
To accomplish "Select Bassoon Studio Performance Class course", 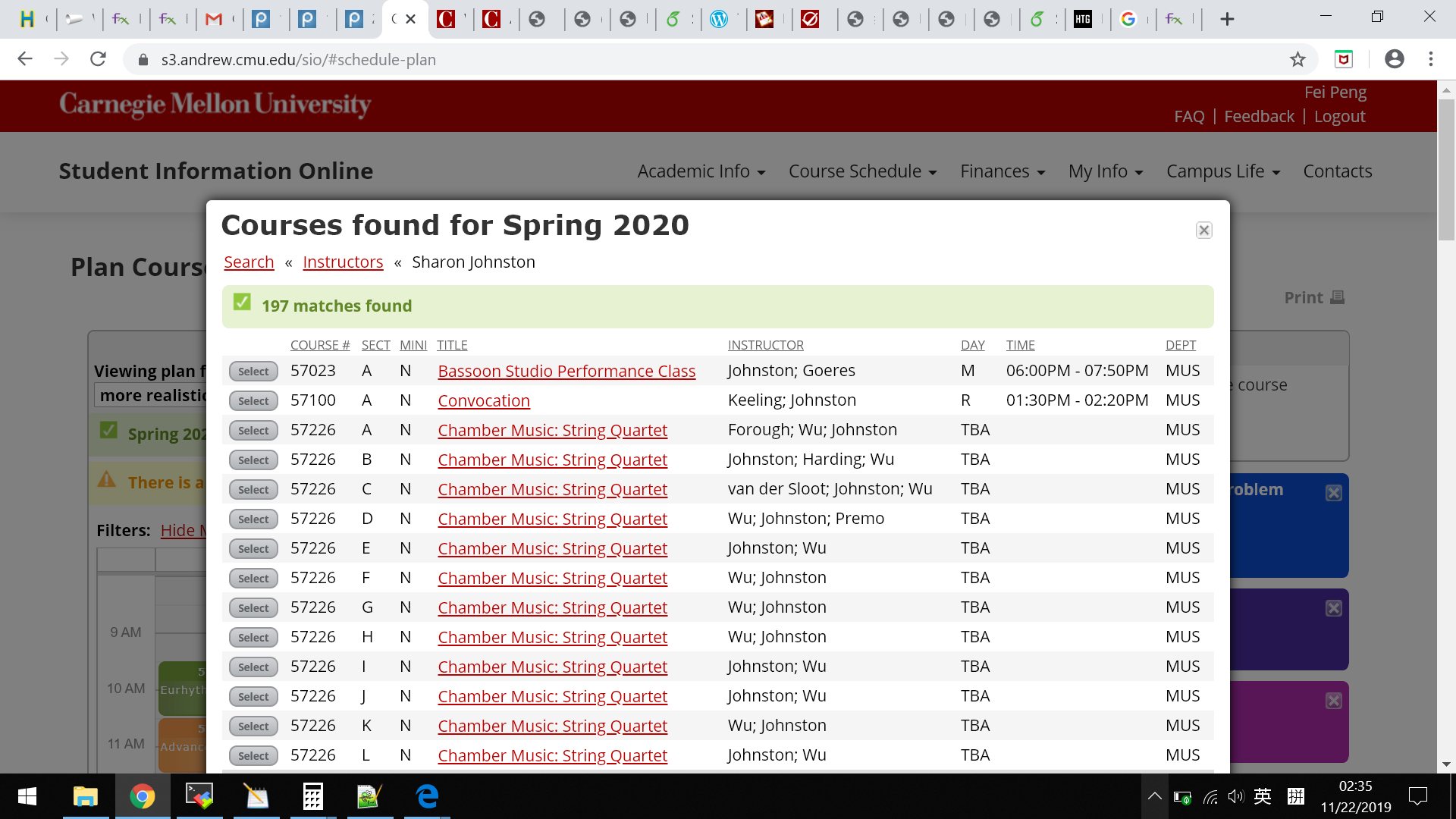I will coord(253,372).
